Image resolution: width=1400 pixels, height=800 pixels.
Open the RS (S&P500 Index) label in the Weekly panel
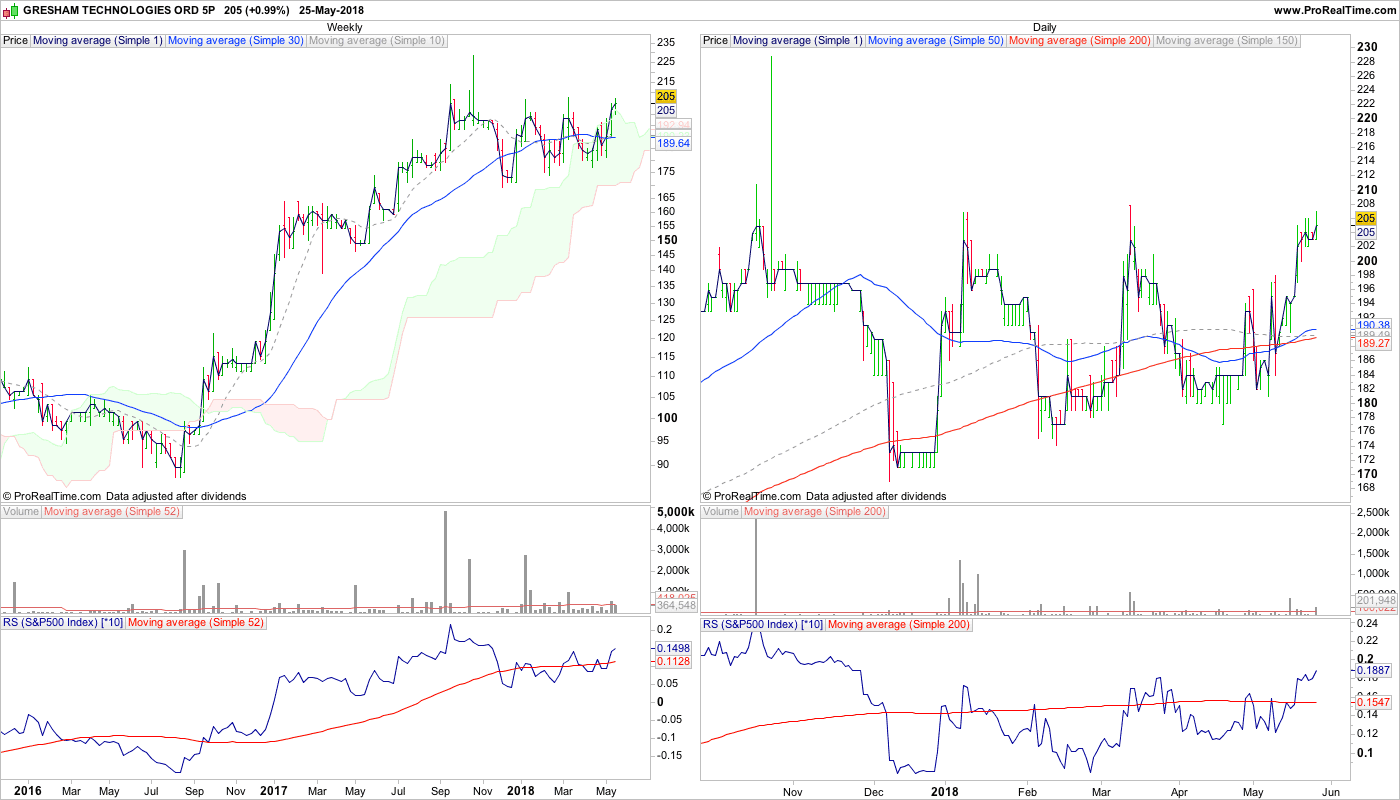click(x=63, y=624)
